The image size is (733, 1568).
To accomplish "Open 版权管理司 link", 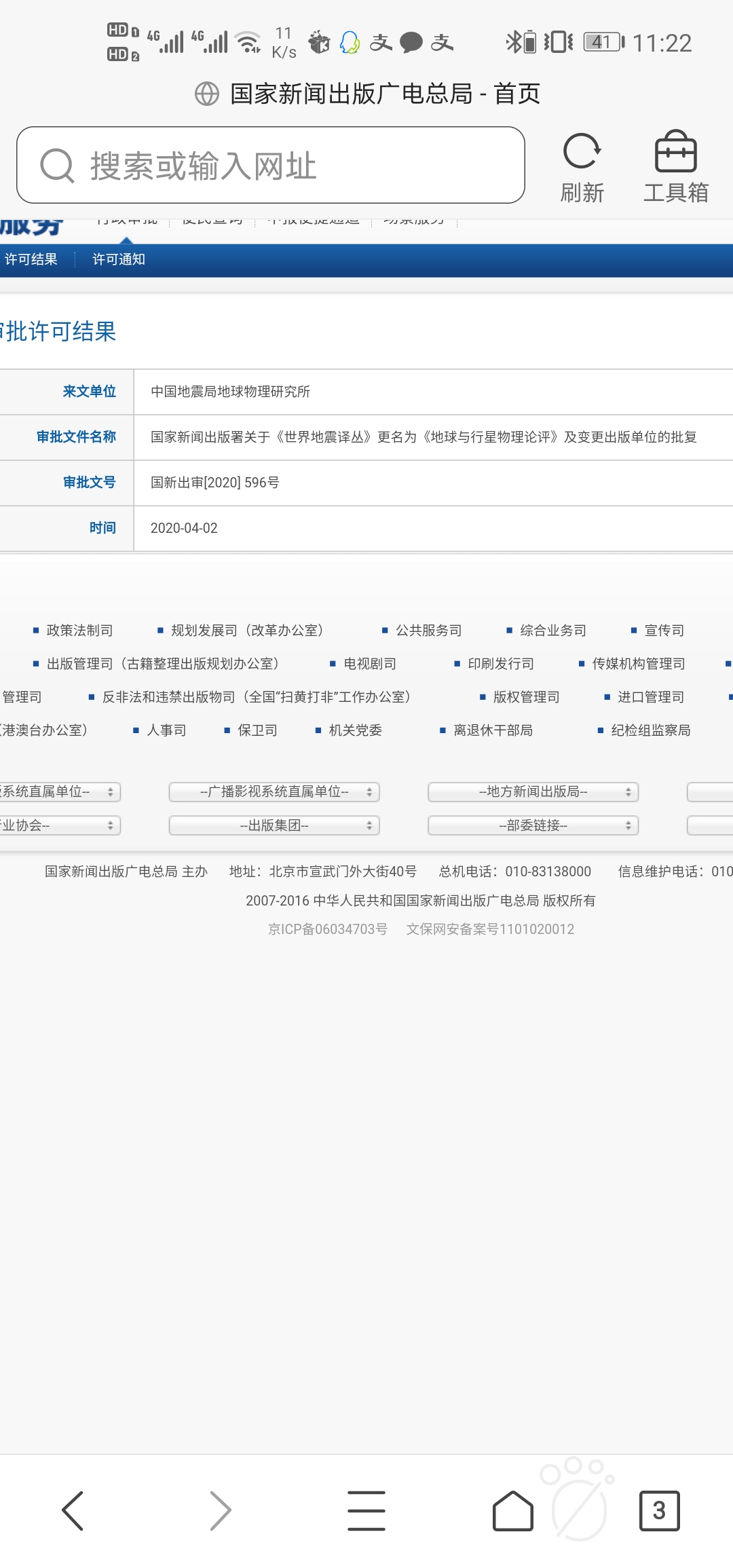I will pyautogui.click(x=527, y=697).
